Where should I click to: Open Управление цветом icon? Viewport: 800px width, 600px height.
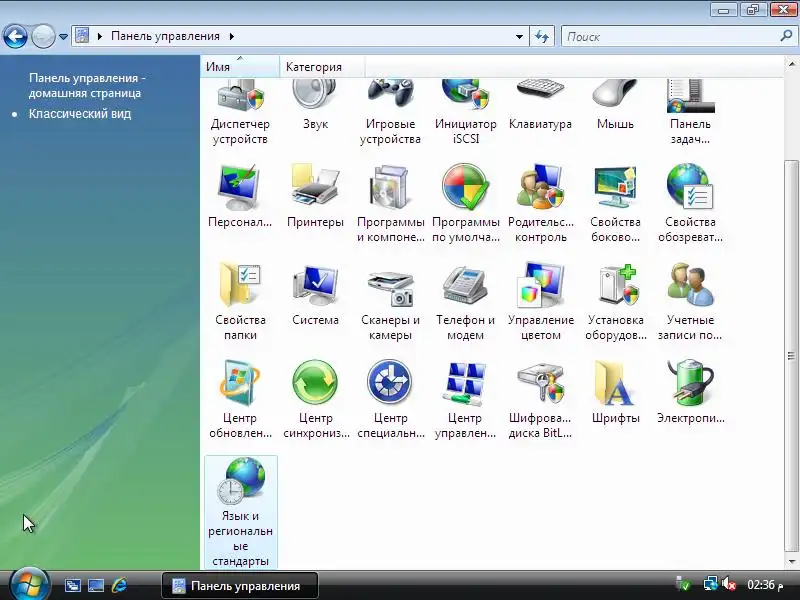(540, 285)
